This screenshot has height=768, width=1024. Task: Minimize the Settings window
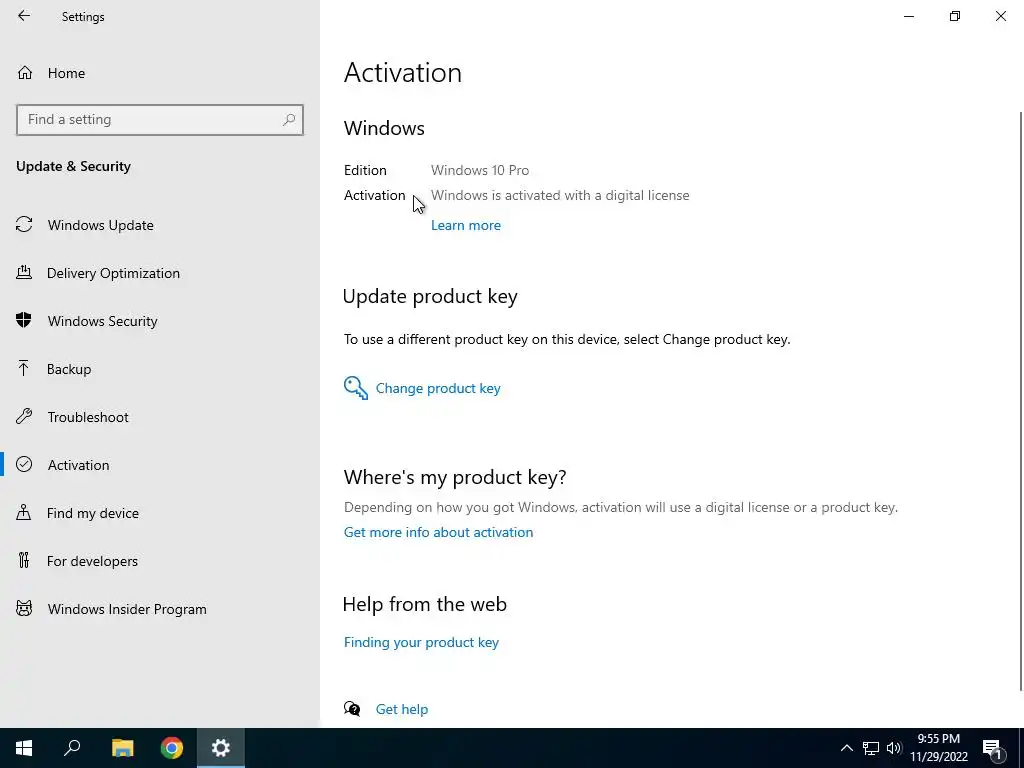(x=908, y=16)
